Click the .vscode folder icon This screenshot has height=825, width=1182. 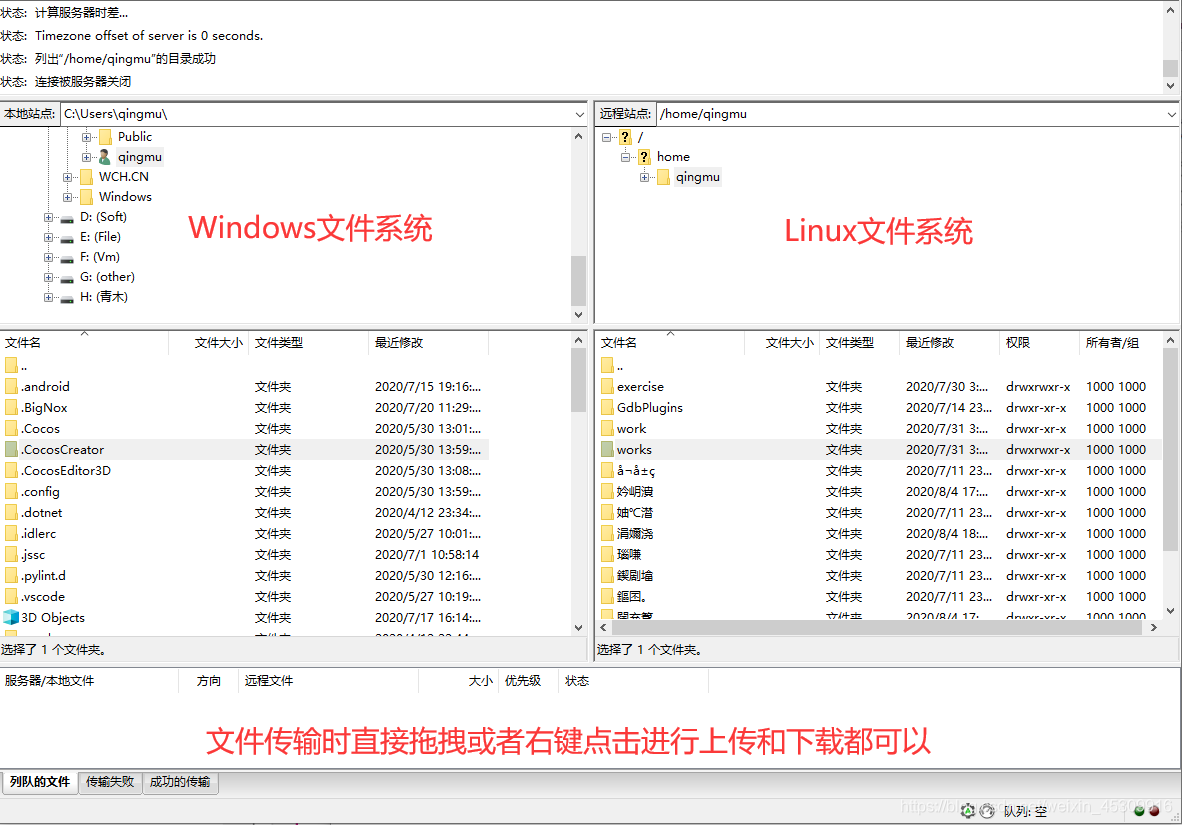(x=11, y=597)
